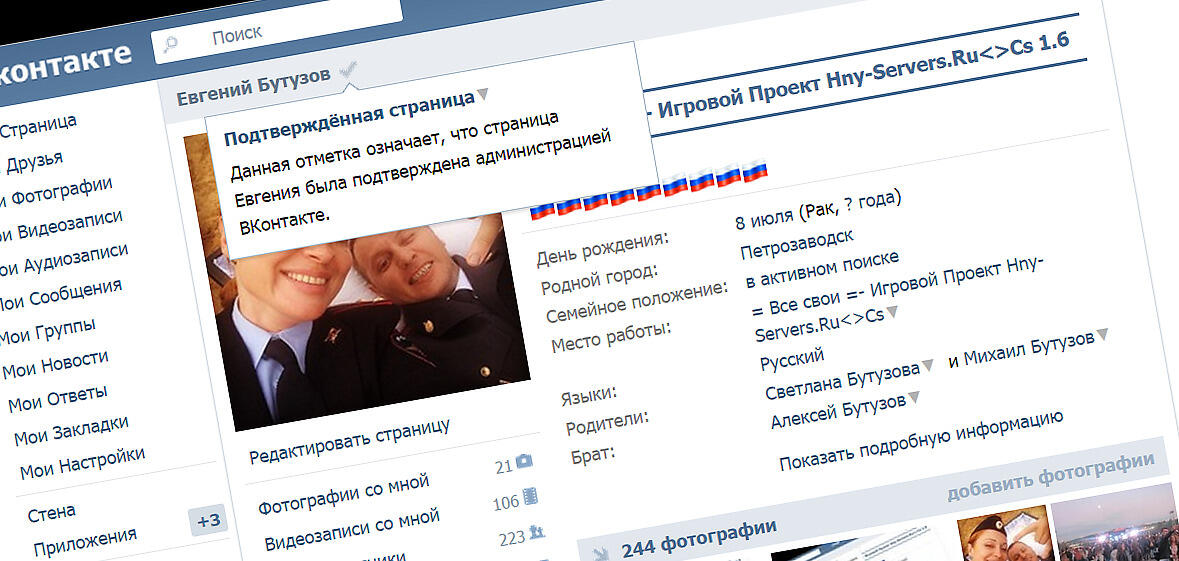Open Стена in the sidebar
Viewport: 1179px width, 561px height.
click(51, 514)
